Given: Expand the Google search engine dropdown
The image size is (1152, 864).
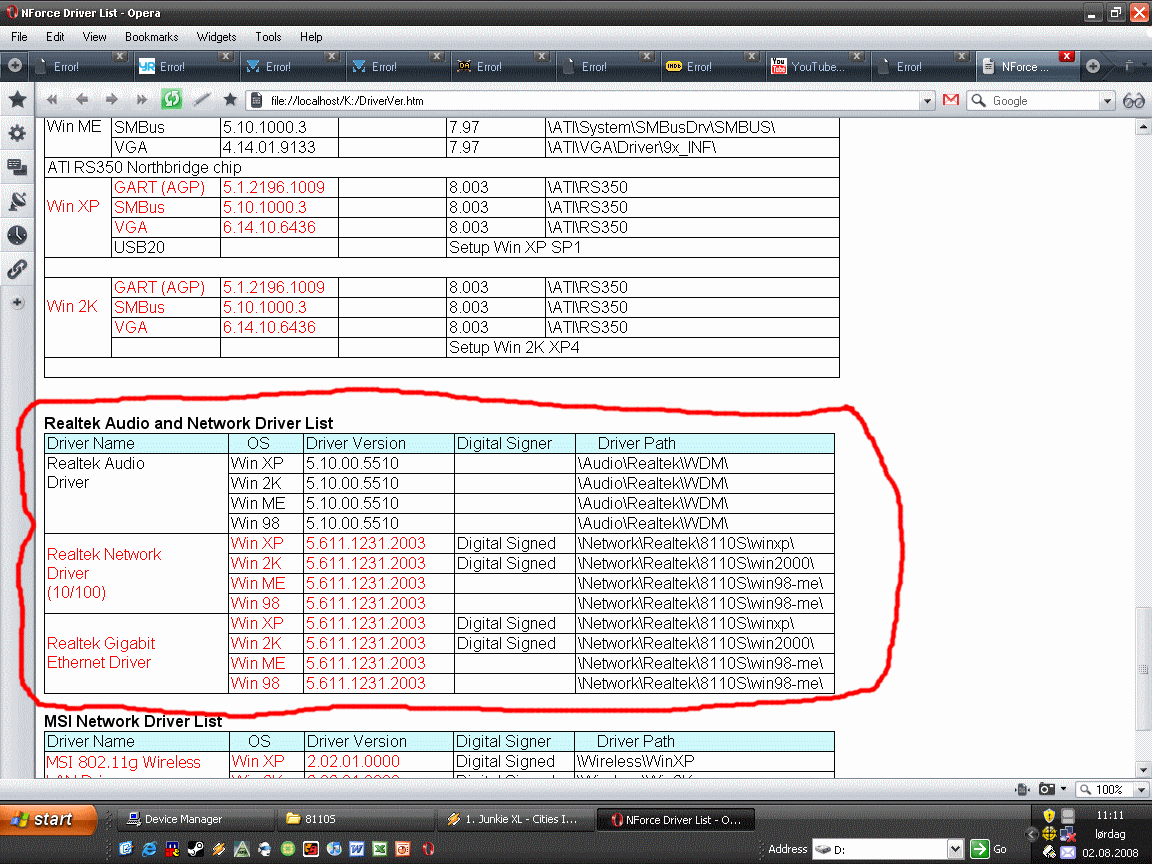Looking at the screenshot, I should click(1107, 101).
